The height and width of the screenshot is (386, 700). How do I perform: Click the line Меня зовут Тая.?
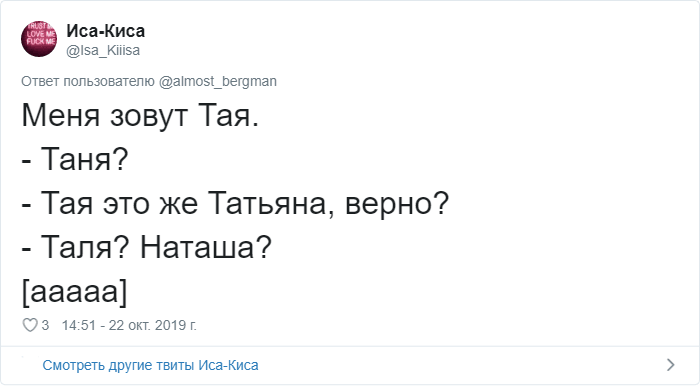click(x=140, y=116)
